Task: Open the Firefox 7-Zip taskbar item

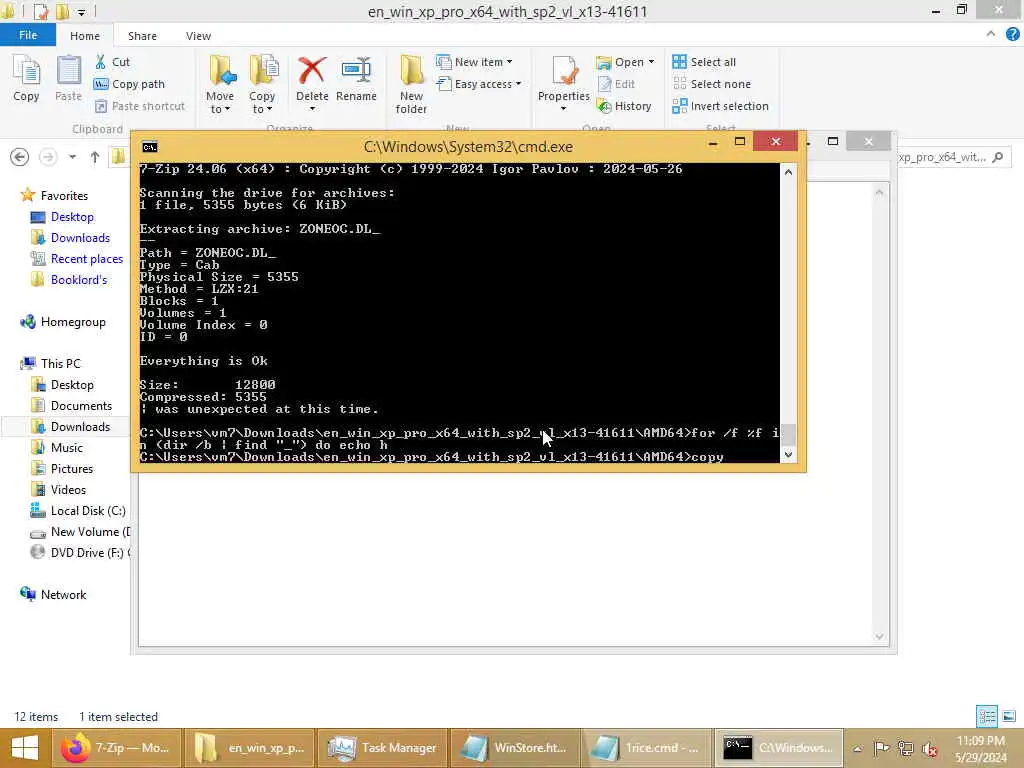Action: point(116,748)
